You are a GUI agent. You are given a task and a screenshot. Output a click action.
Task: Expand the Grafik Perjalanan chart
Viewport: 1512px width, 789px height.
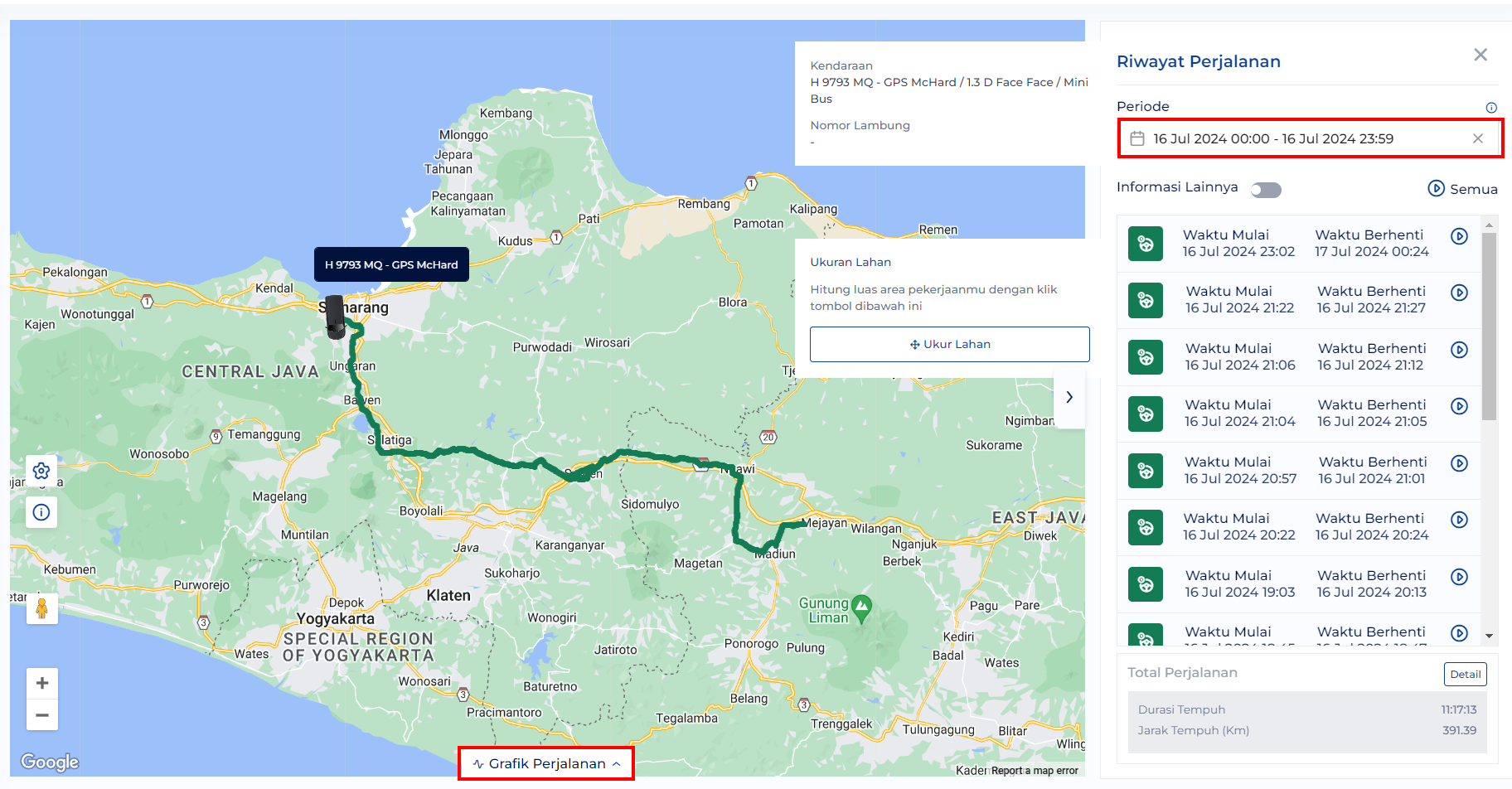546,763
